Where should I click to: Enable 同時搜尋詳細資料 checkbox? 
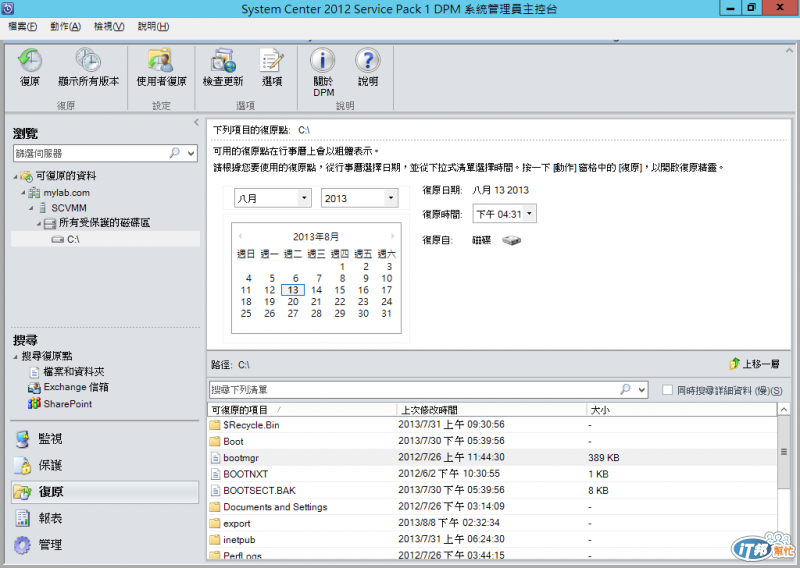[x=667, y=390]
